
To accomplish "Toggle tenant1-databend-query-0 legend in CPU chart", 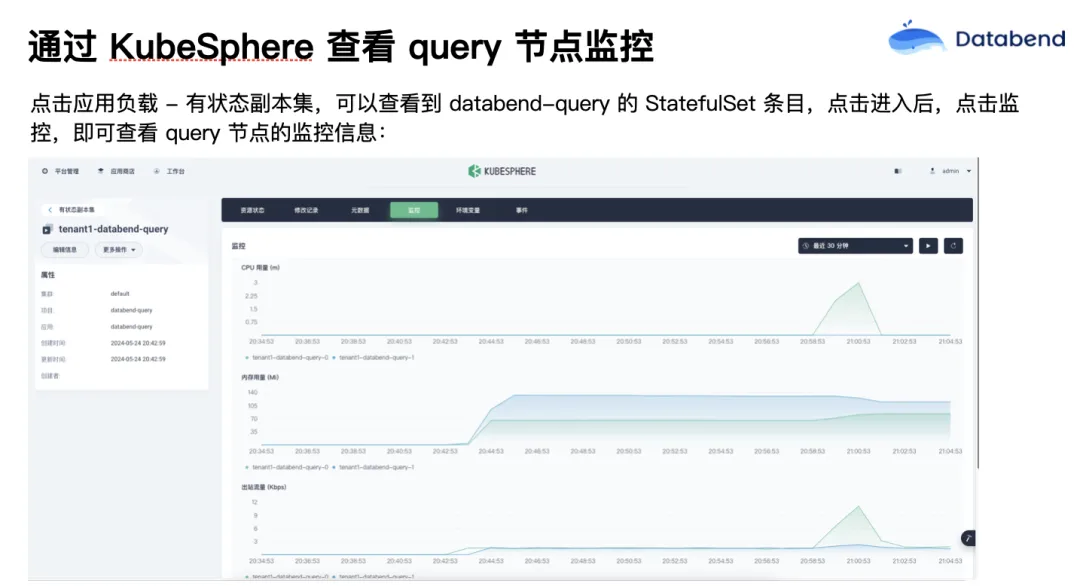I will coord(287,357).
